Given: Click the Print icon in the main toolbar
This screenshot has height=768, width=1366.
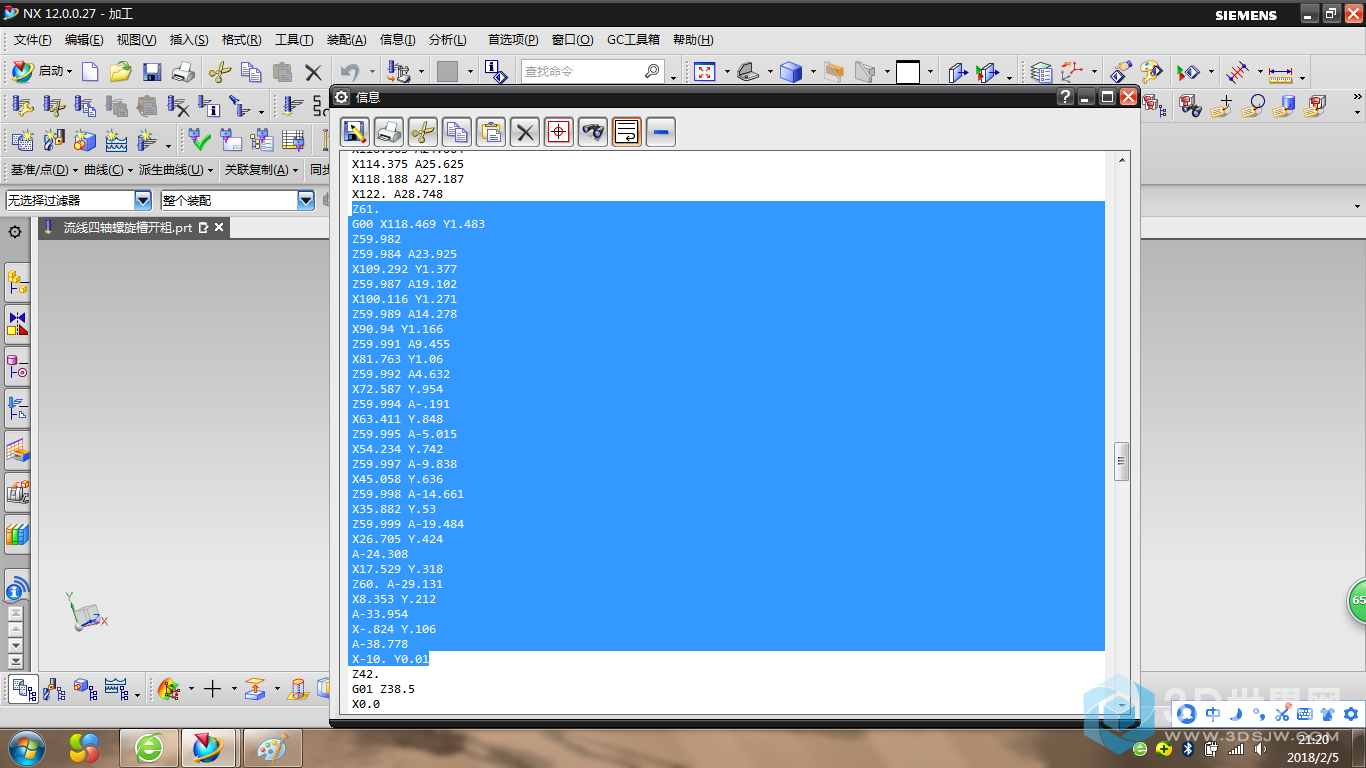Looking at the screenshot, I should pyautogui.click(x=183, y=71).
